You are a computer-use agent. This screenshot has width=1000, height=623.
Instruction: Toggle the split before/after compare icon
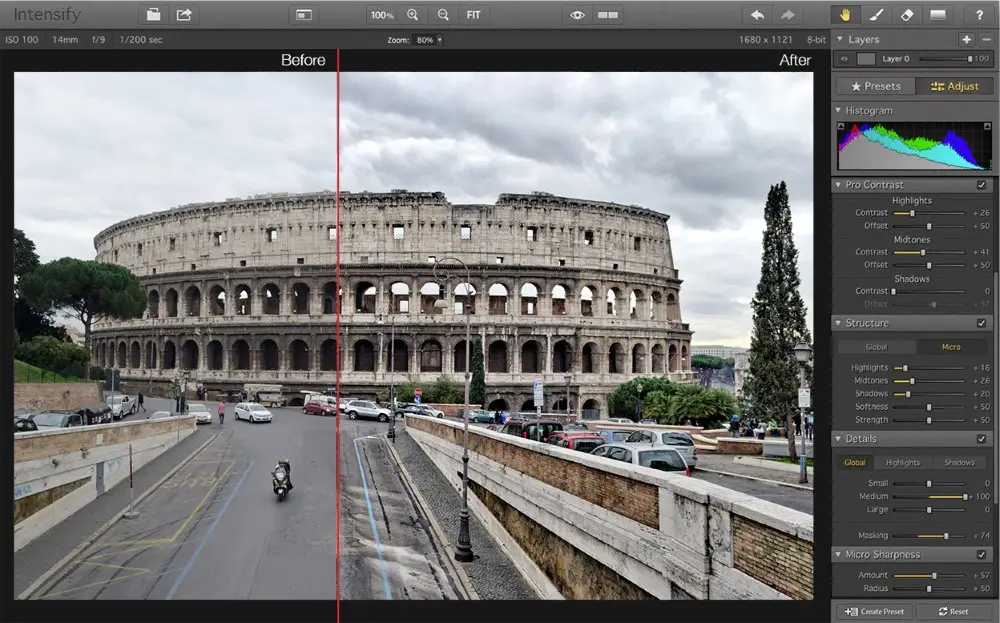coord(608,15)
